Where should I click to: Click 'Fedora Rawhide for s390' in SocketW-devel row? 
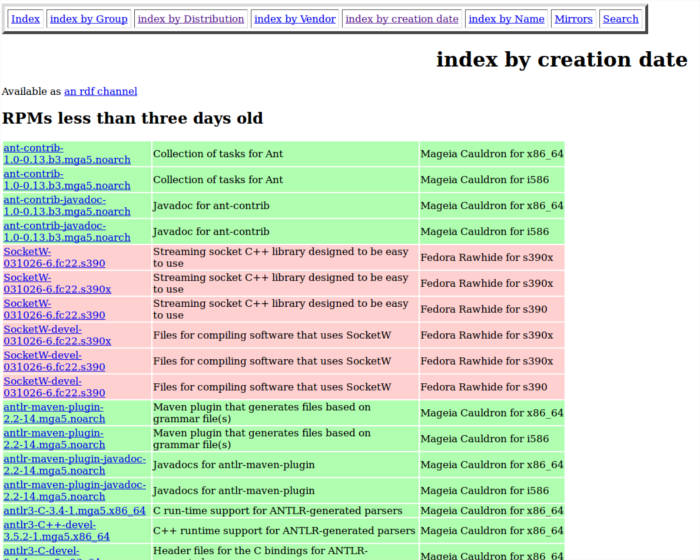[x=484, y=387]
